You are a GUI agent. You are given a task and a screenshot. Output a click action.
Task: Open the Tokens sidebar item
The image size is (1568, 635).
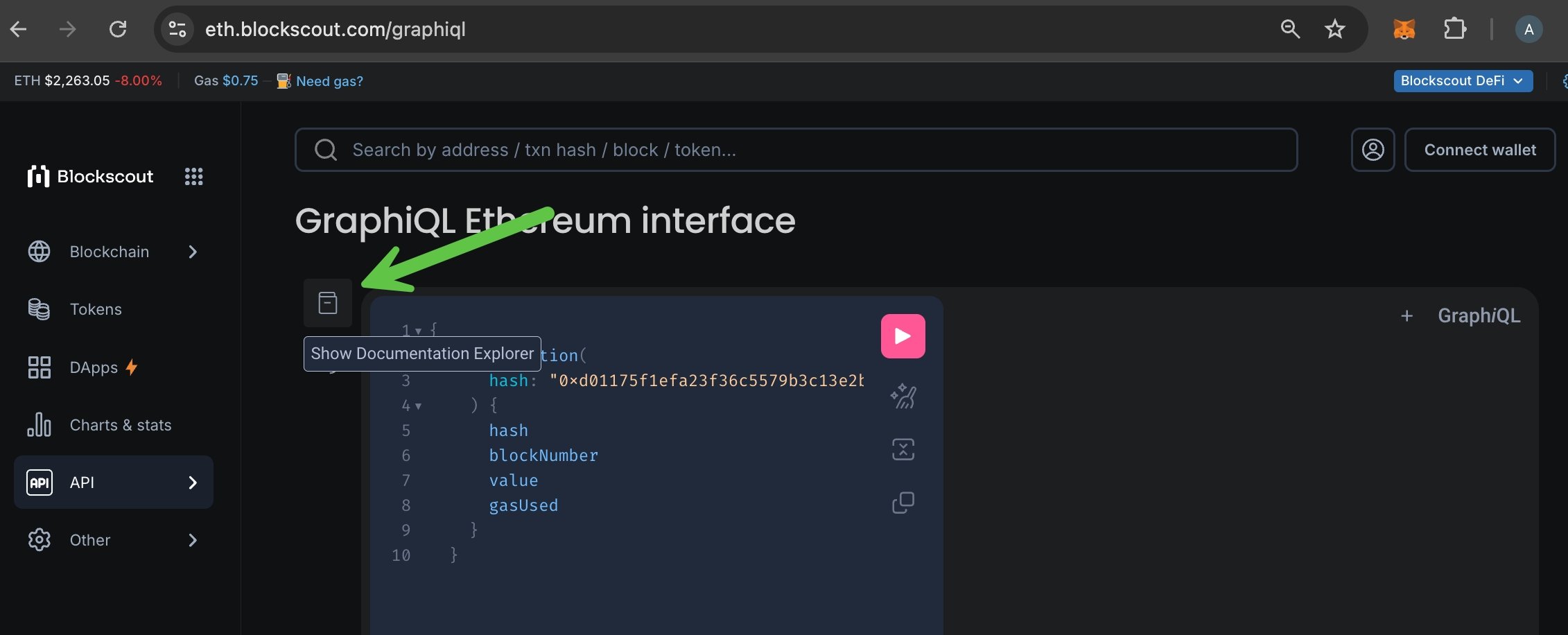click(x=114, y=309)
